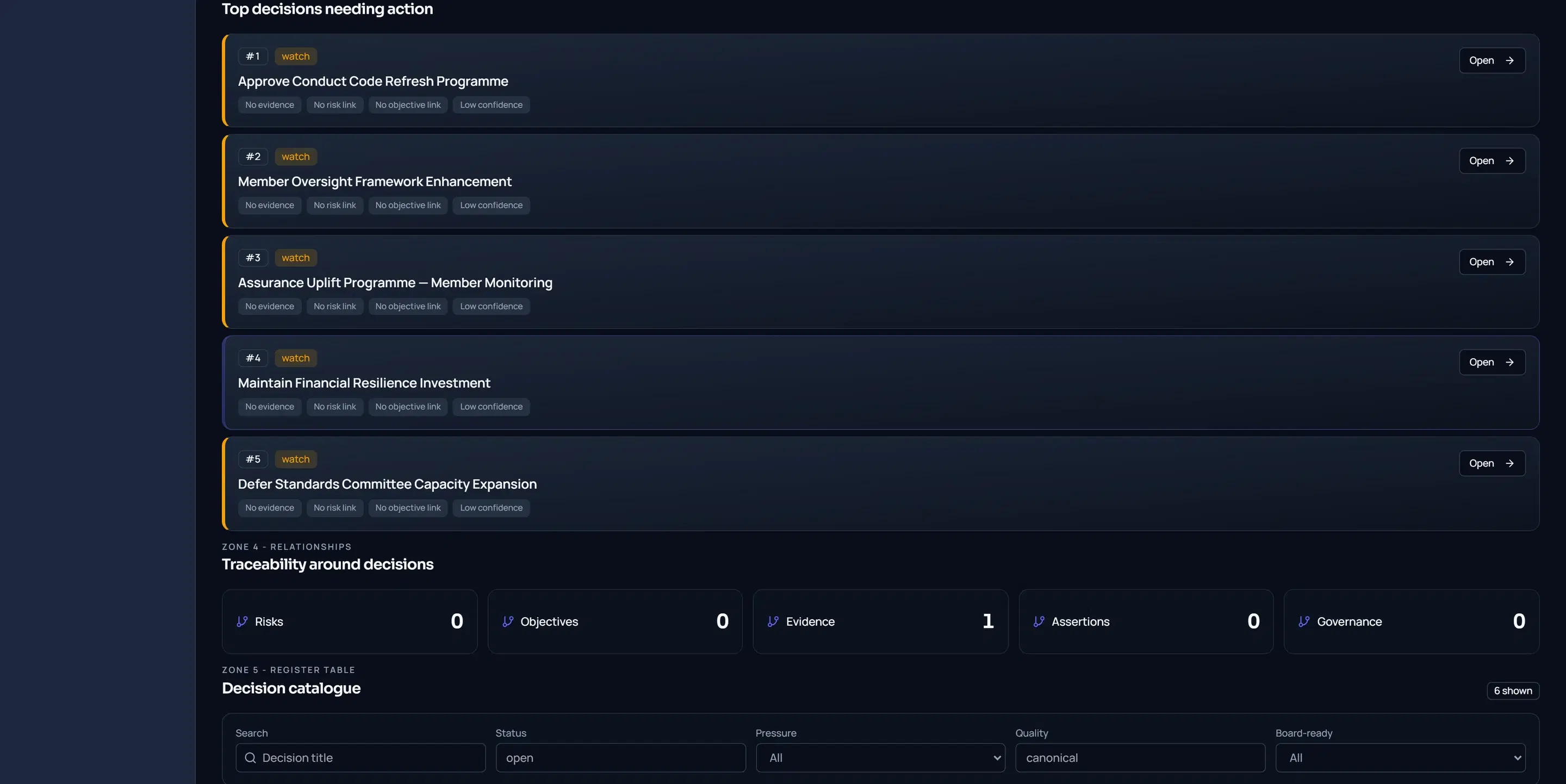Image resolution: width=1566 pixels, height=784 pixels.
Task: Click No objective link tag on decision #3
Action: (x=408, y=306)
